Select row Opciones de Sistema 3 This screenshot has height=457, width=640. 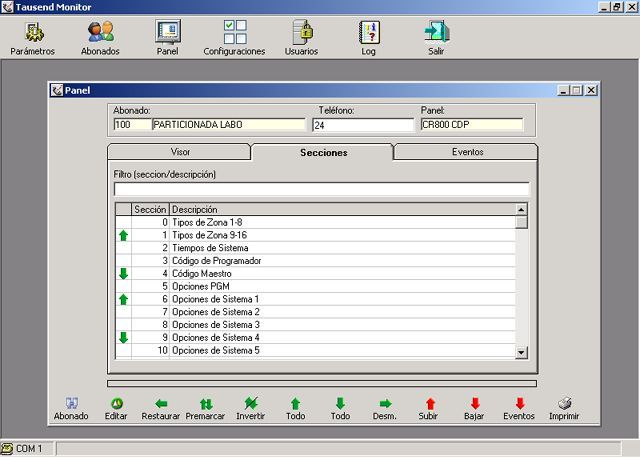[315, 325]
